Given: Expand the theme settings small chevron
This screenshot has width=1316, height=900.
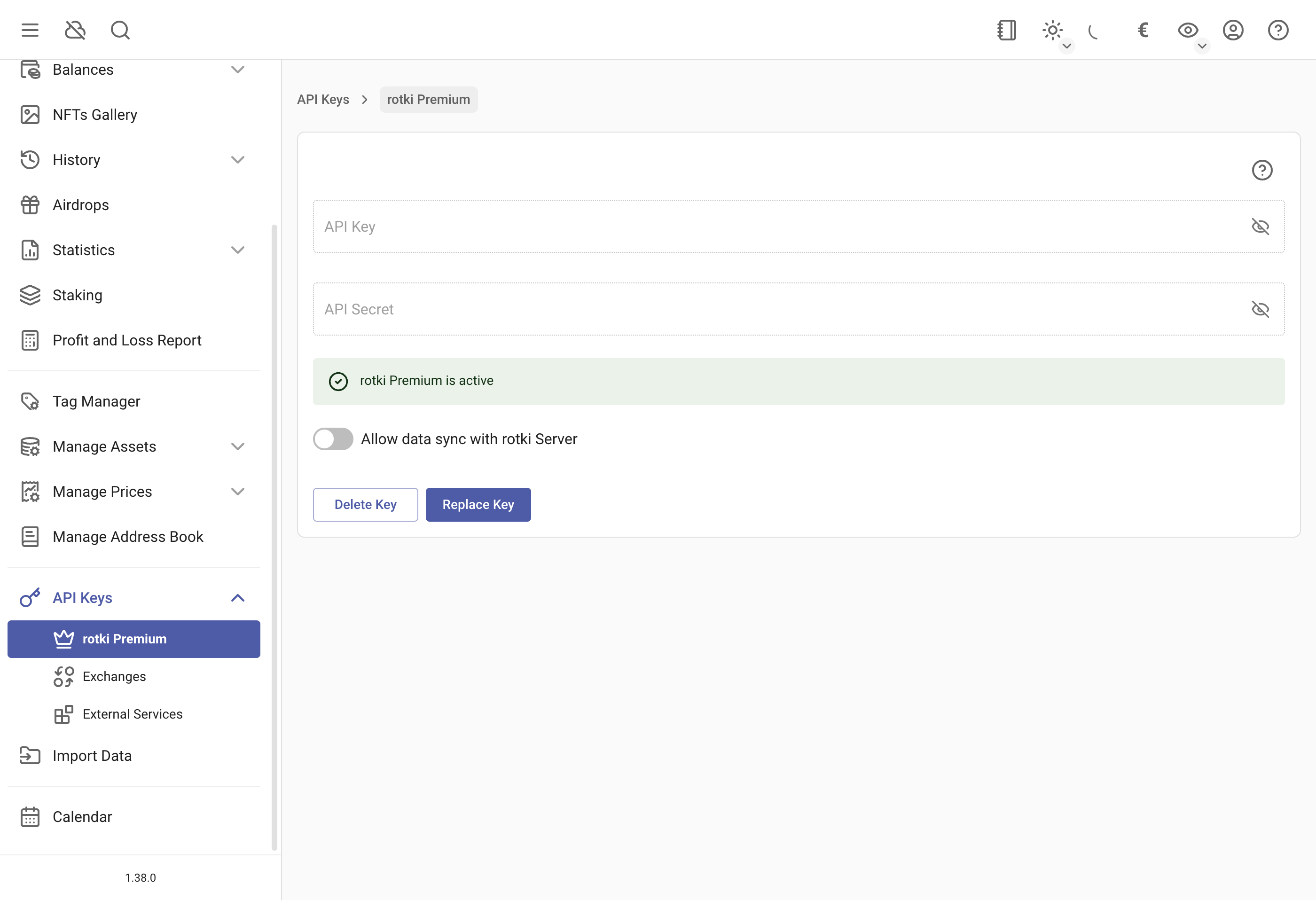Looking at the screenshot, I should (1067, 46).
